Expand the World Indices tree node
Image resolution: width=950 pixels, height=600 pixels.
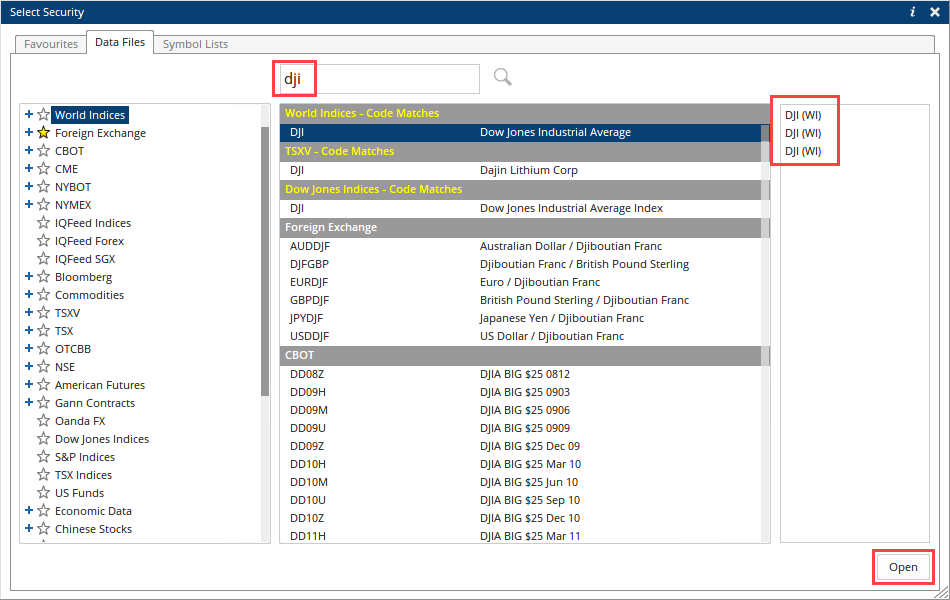tap(28, 114)
